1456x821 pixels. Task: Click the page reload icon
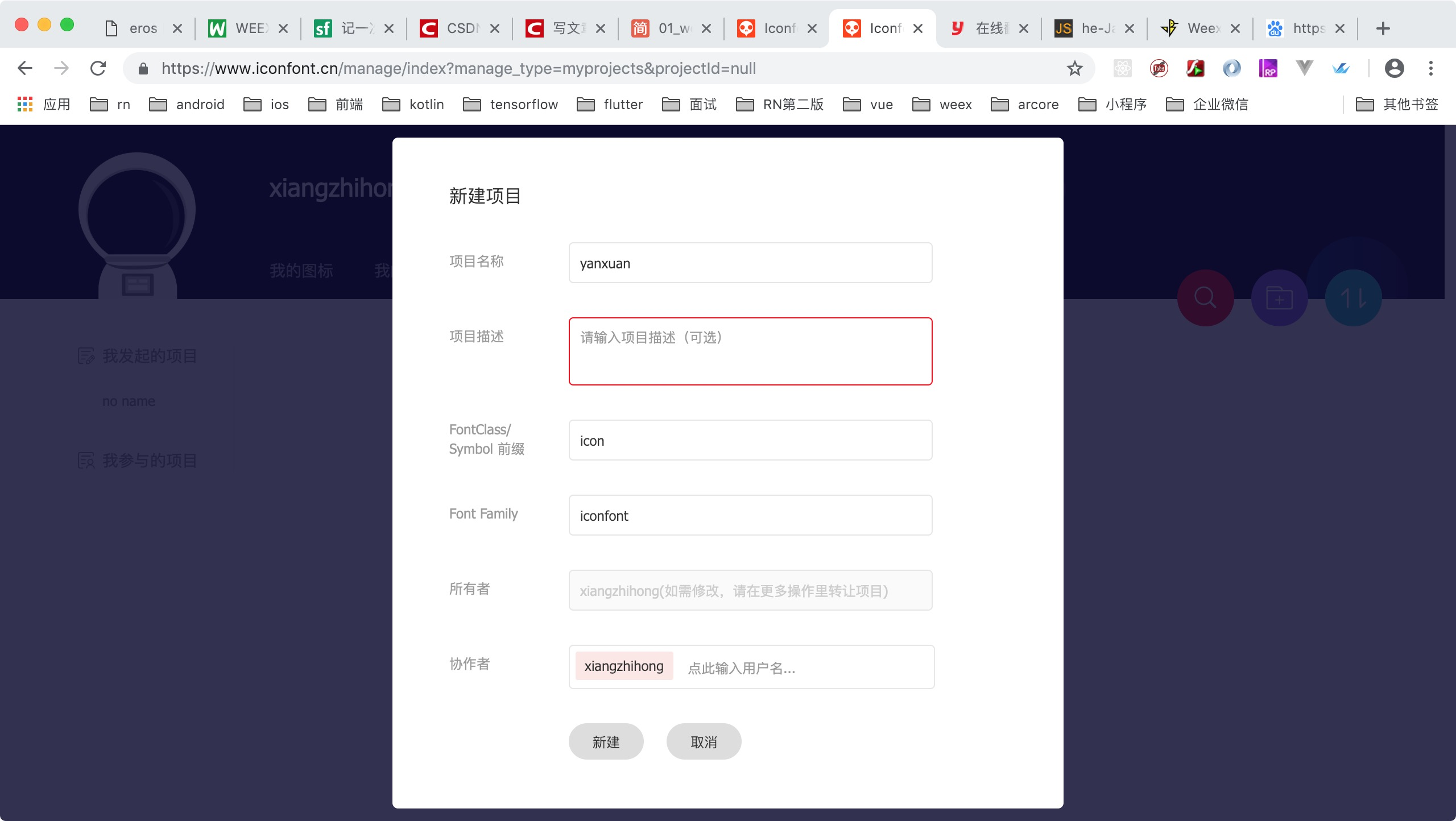(x=98, y=68)
